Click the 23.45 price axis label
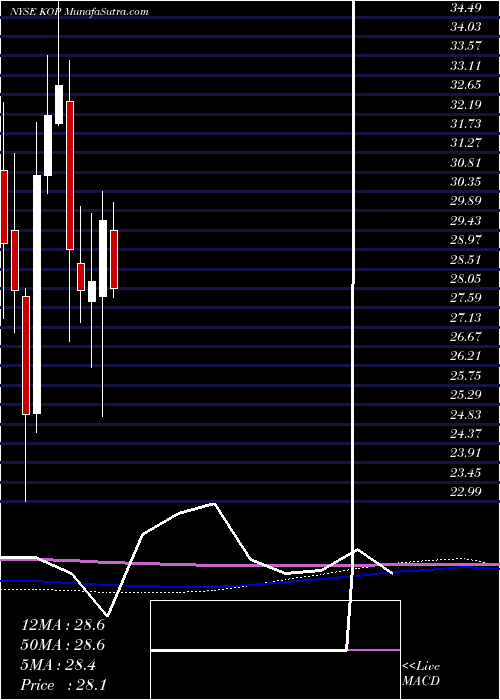This screenshot has height=700, width=500. pyautogui.click(x=466, y=473)
